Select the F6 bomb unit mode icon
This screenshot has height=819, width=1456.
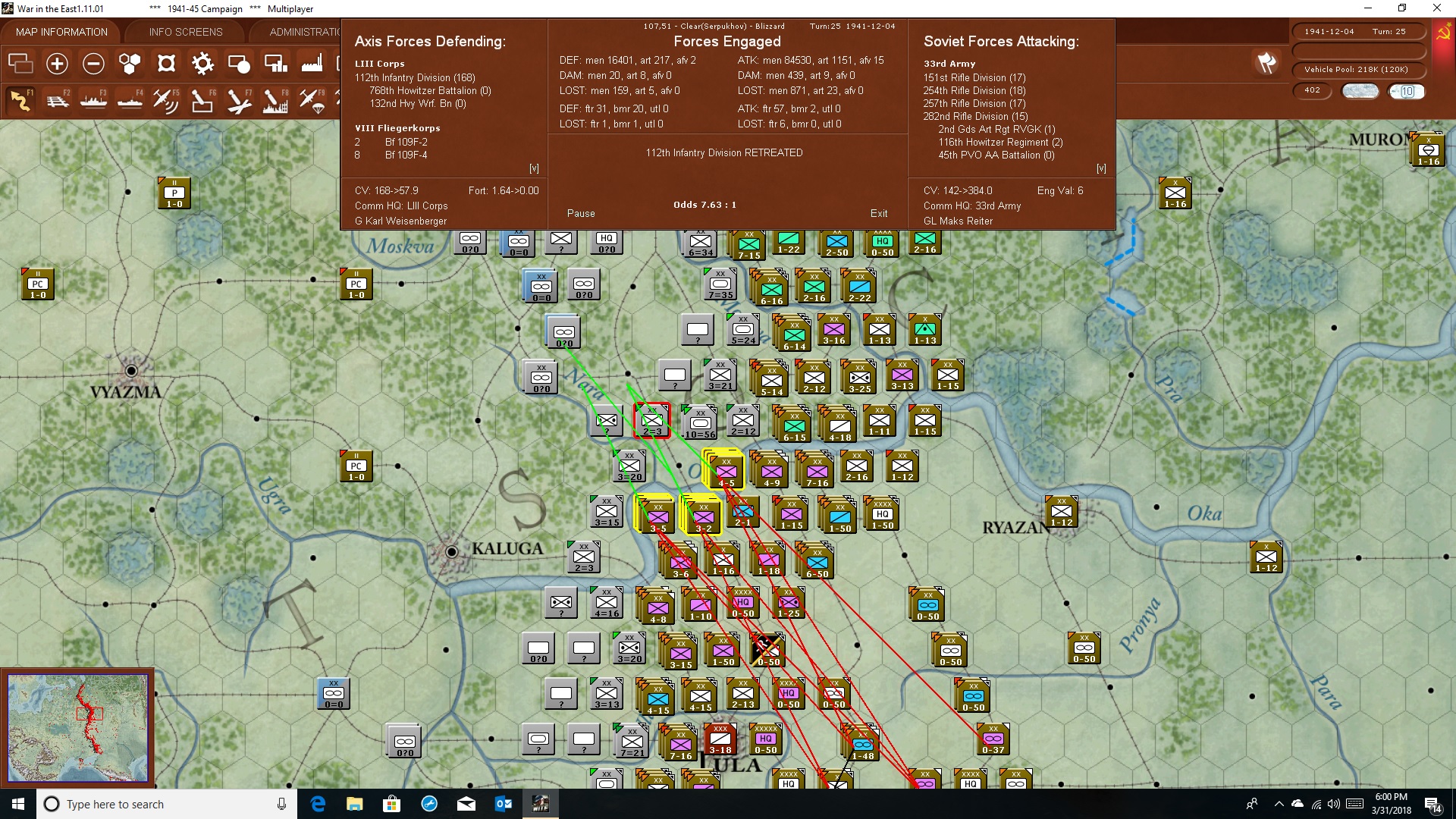tap(202, 100)
